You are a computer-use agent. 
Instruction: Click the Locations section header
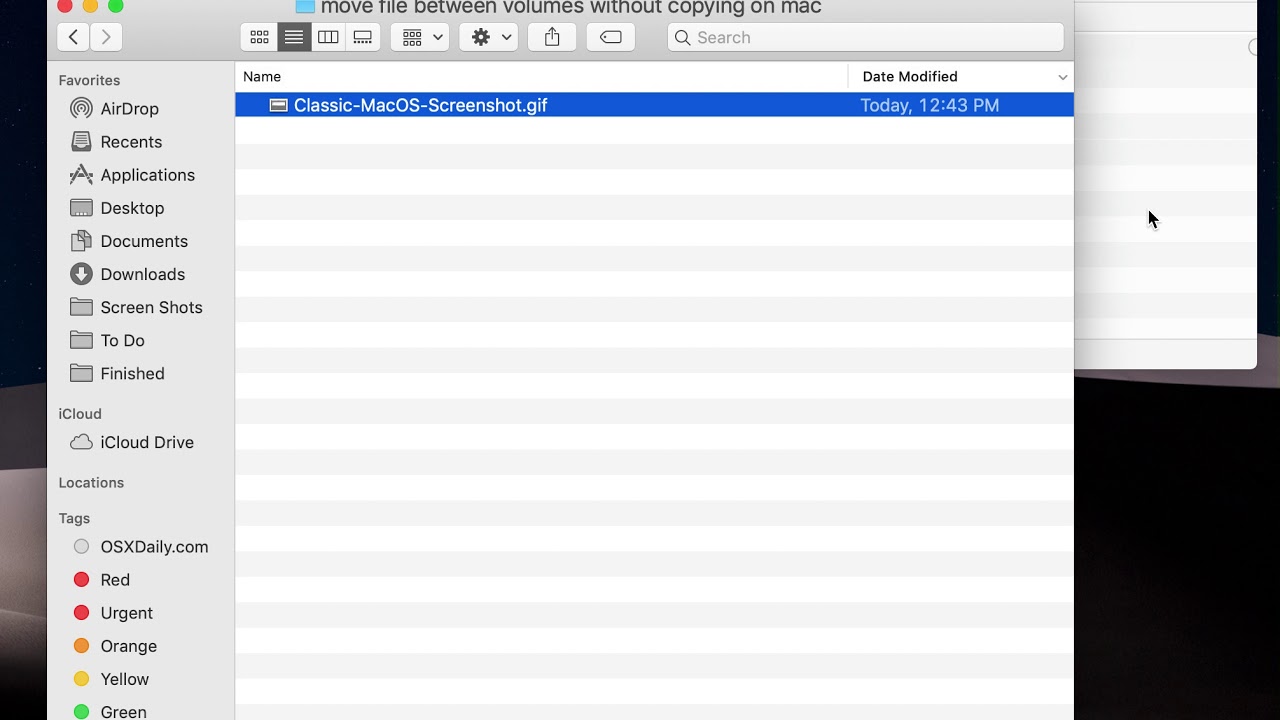tap(91, 482)
